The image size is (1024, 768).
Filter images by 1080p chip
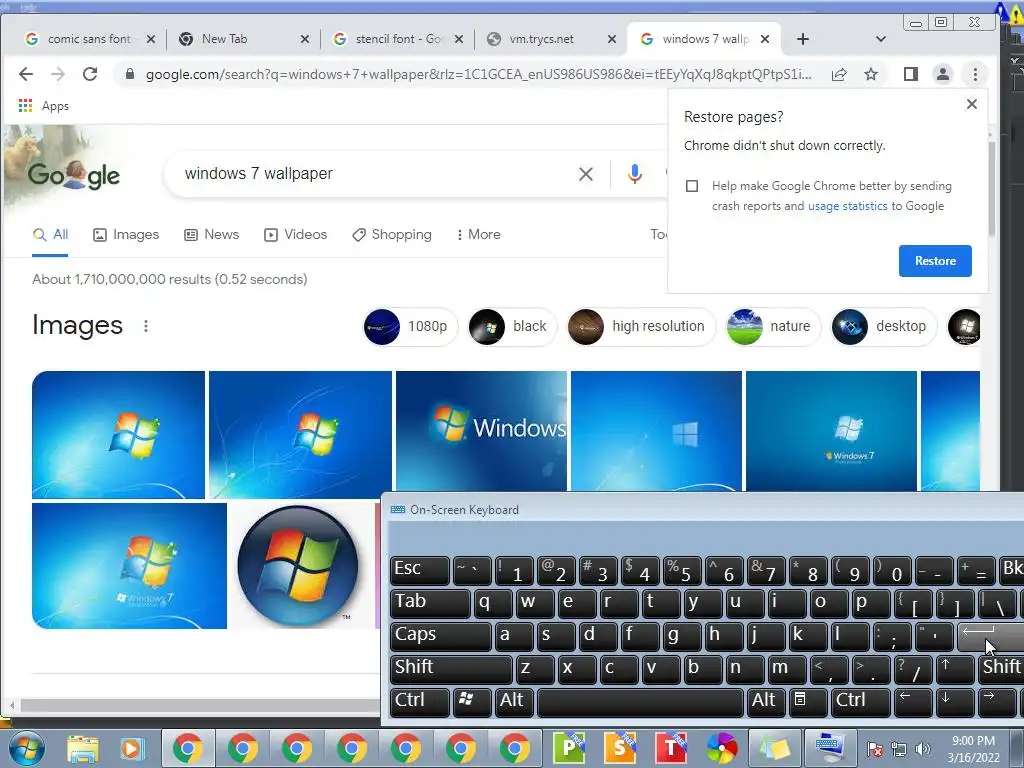tap(409, 327)
